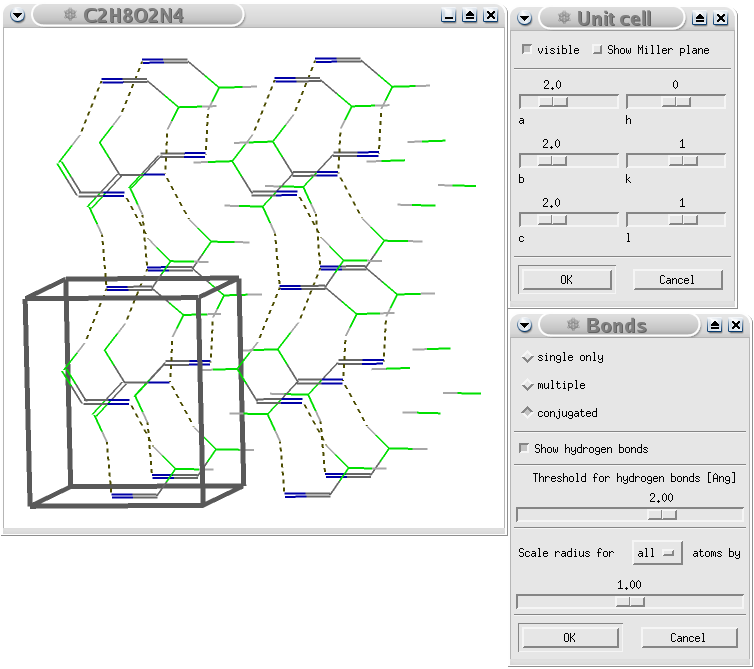Toggle Show hydrogen bonds checkbox
Viewport: 754px width, 669px height.
(x=524, y=449)
